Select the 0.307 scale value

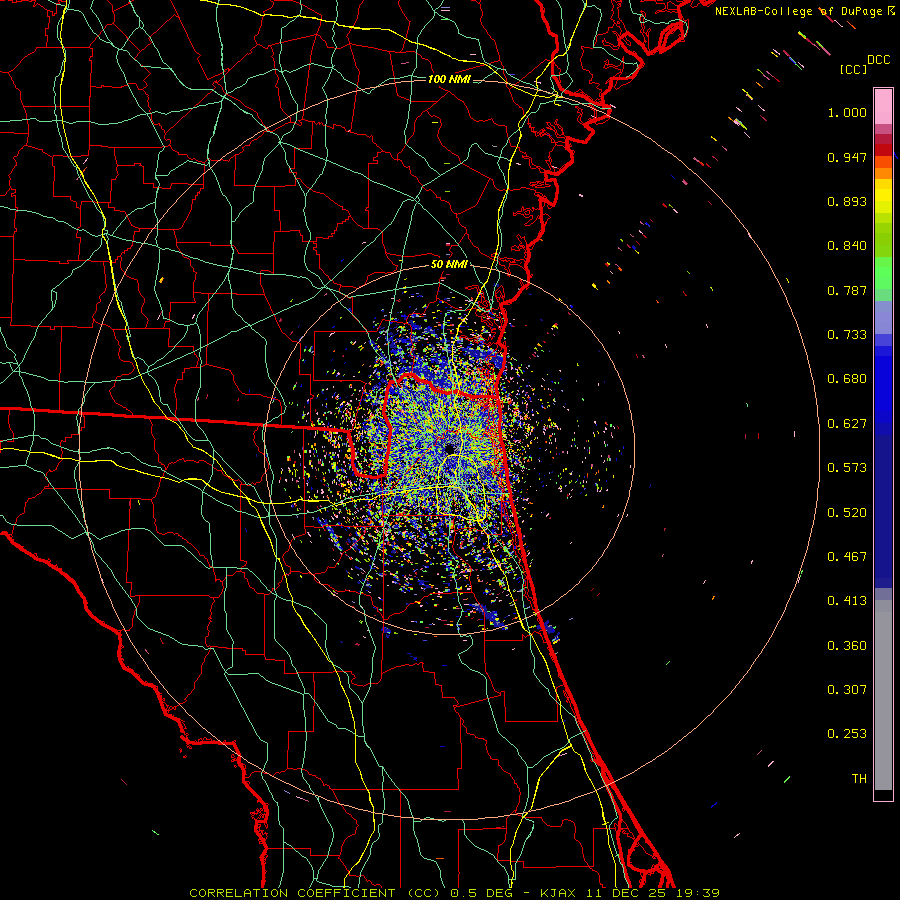[847, 690]
